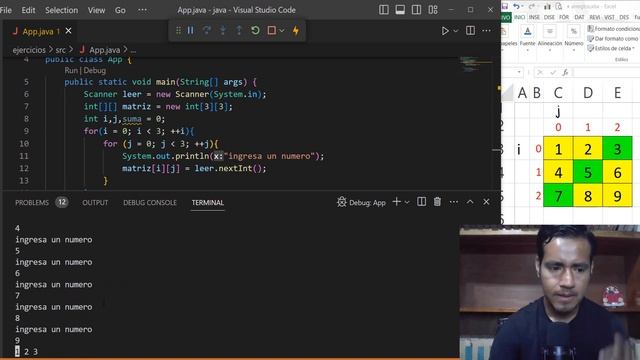Open Customize Layout icon
640x360 pixels.
click(x=433, y=10)
